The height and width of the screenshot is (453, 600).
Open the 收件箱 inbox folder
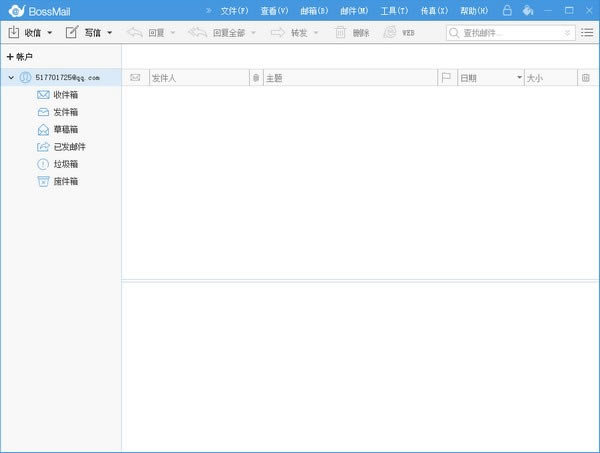click(x=65, y=95)
